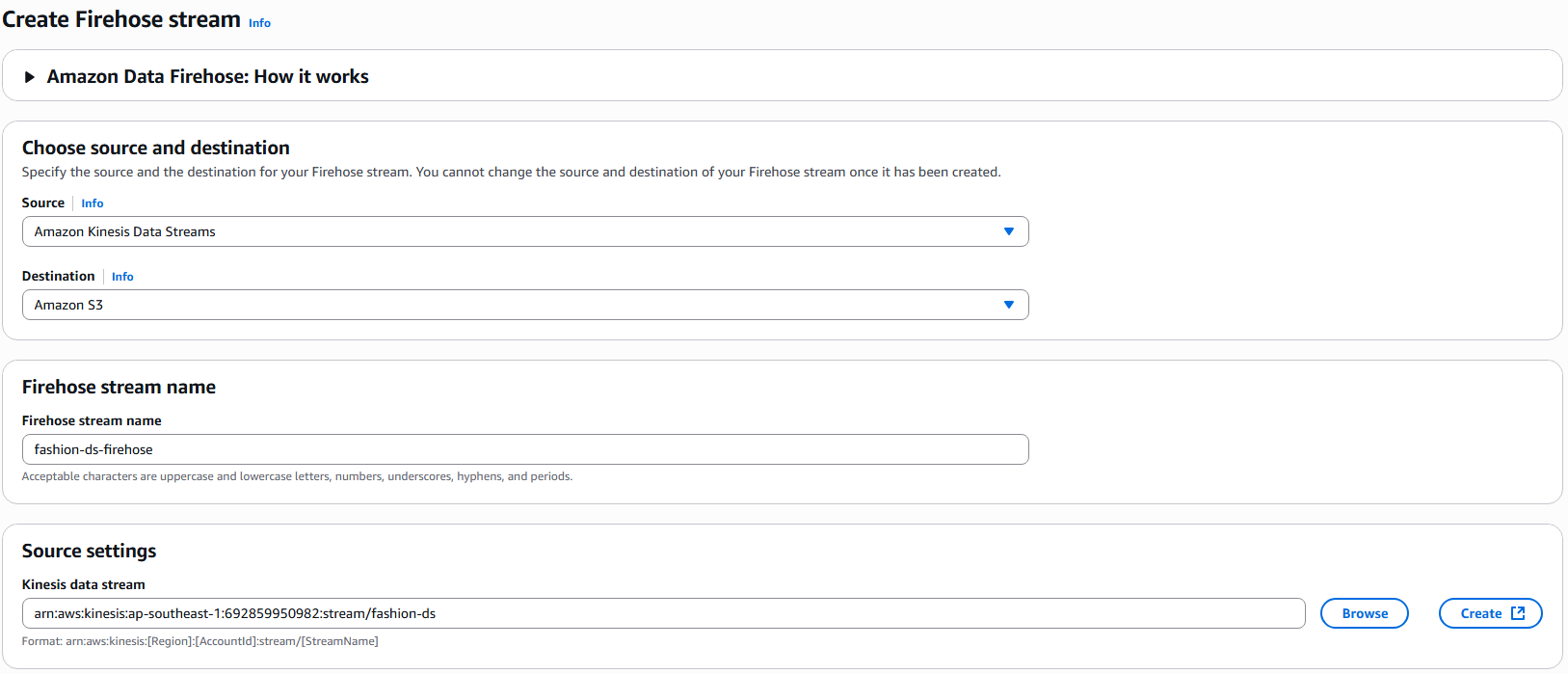Click the Info link beside Create Firehose stream
Screen dimensions: 1568x674
click(x=259, y=23)
